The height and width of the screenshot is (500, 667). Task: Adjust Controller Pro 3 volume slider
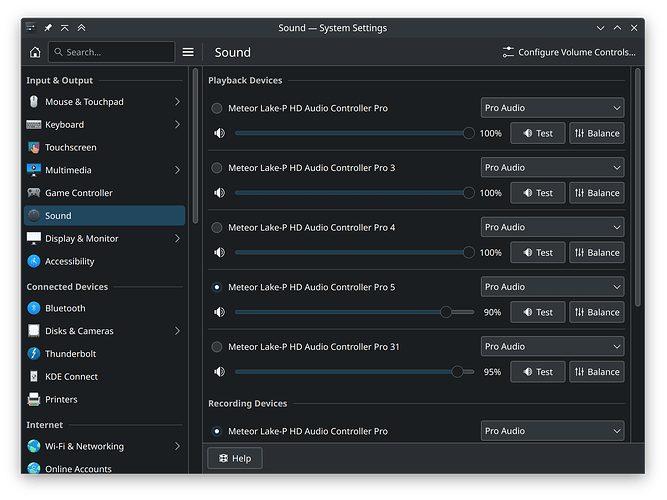pyautogui.click(x=354, y=193)
